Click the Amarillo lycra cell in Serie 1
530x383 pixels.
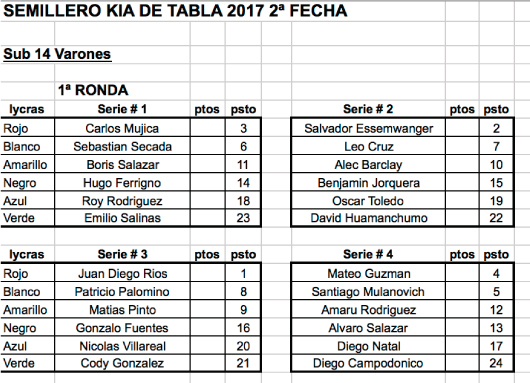27,165
